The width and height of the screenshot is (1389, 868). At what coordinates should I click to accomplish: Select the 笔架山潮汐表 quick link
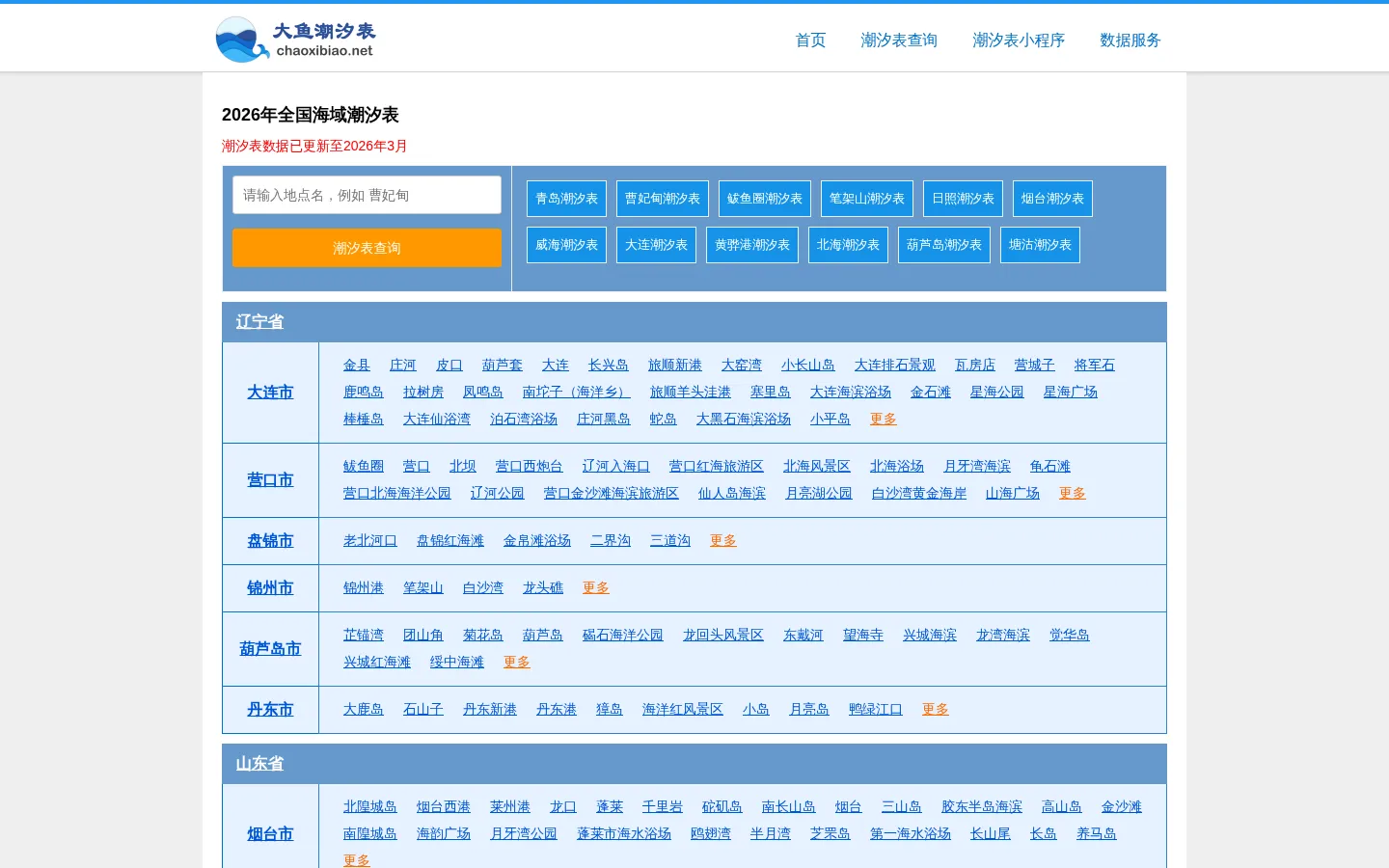coord(867,199)
